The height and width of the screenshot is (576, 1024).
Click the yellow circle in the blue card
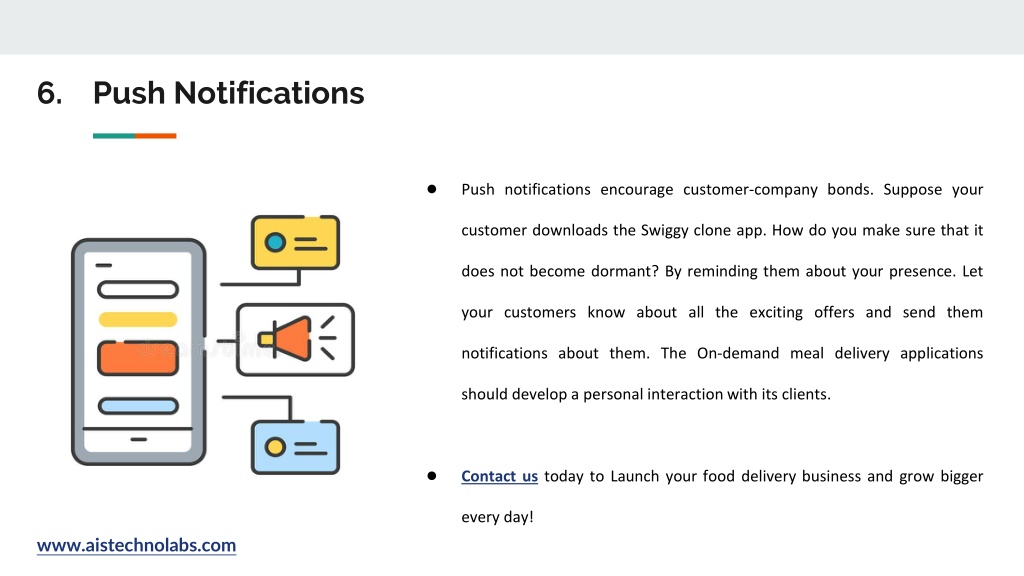[x=275, y=447]
